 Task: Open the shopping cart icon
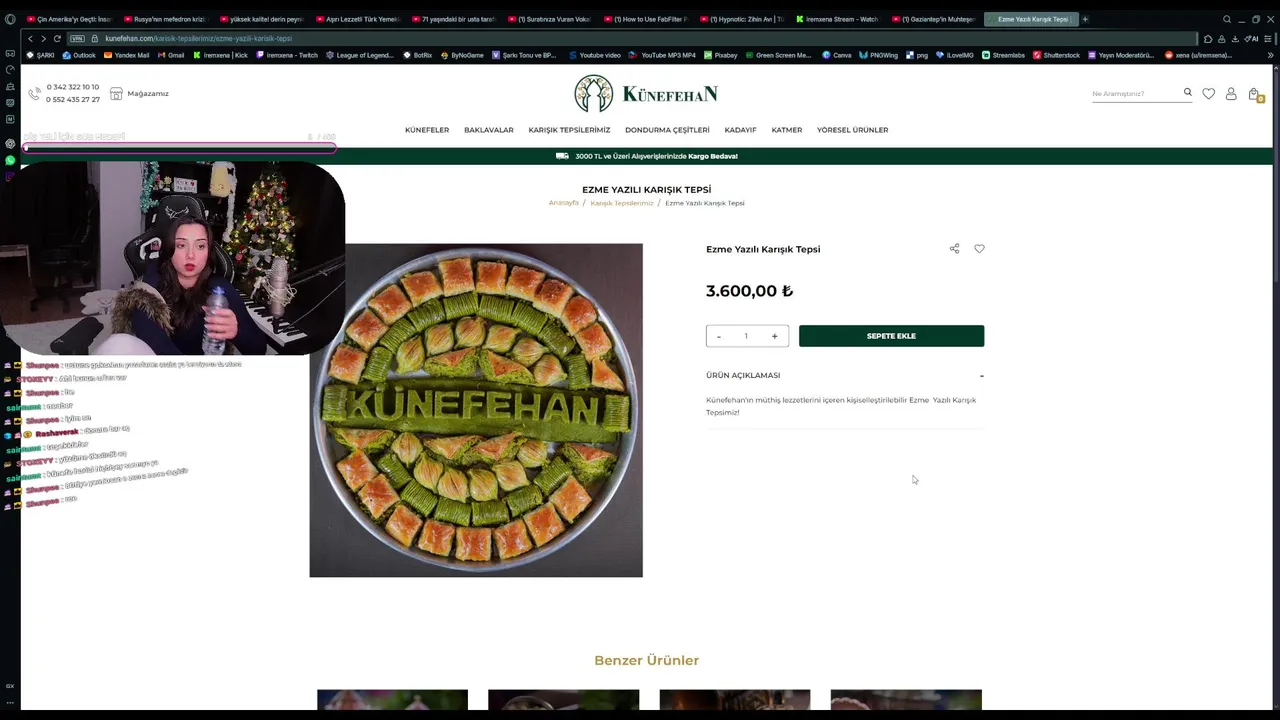1254,94
